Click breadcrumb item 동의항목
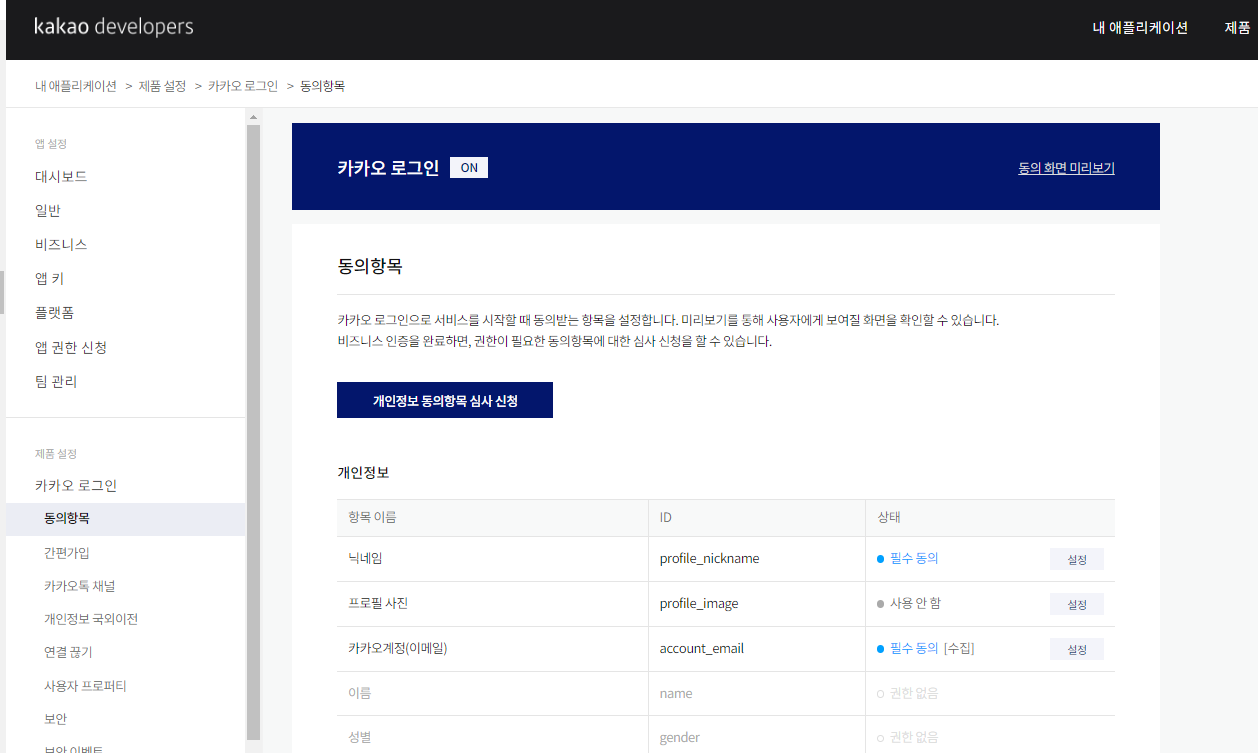1258x753 pixels. (323, 86)
